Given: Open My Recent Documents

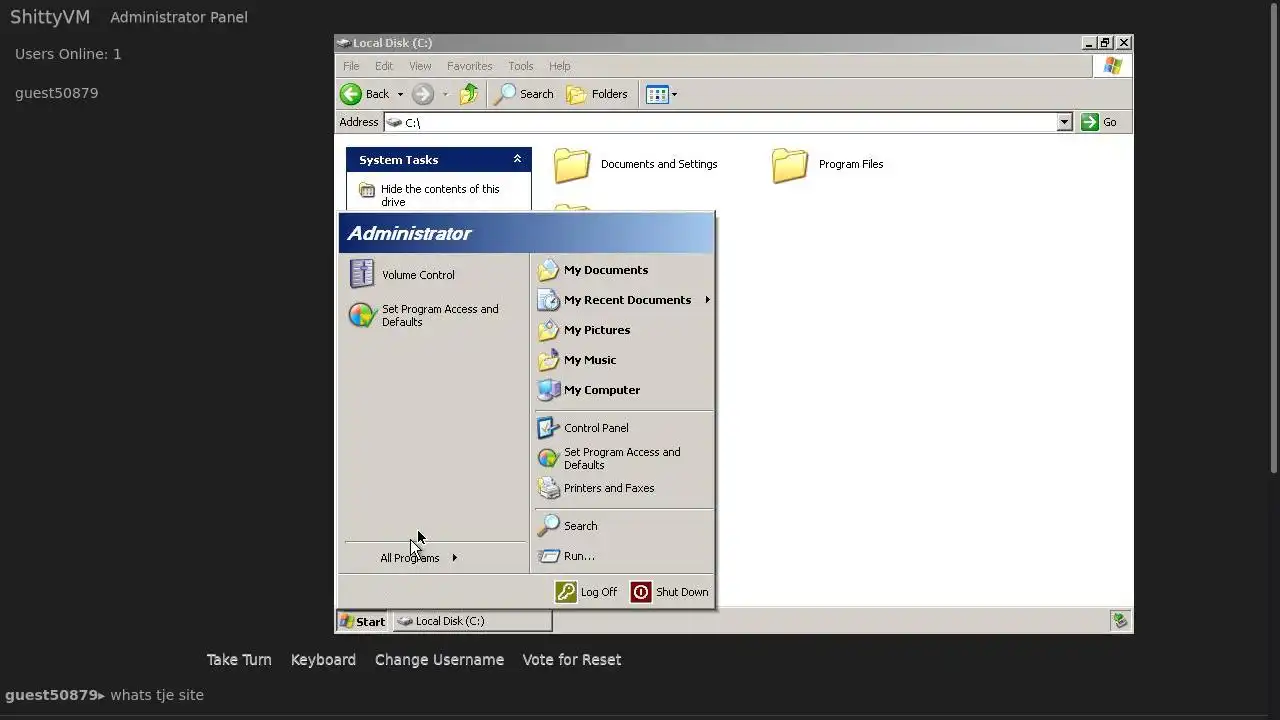Looking at the screenshot, I should (627, 300).
